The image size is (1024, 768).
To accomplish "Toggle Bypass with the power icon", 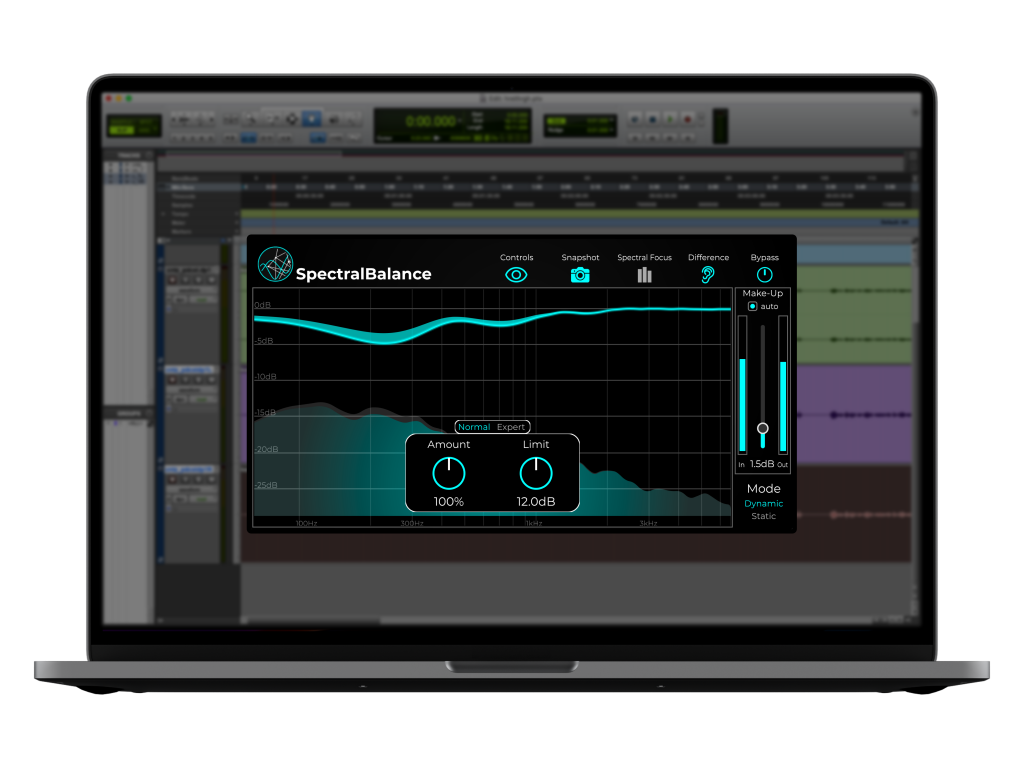I will point(764,273).
